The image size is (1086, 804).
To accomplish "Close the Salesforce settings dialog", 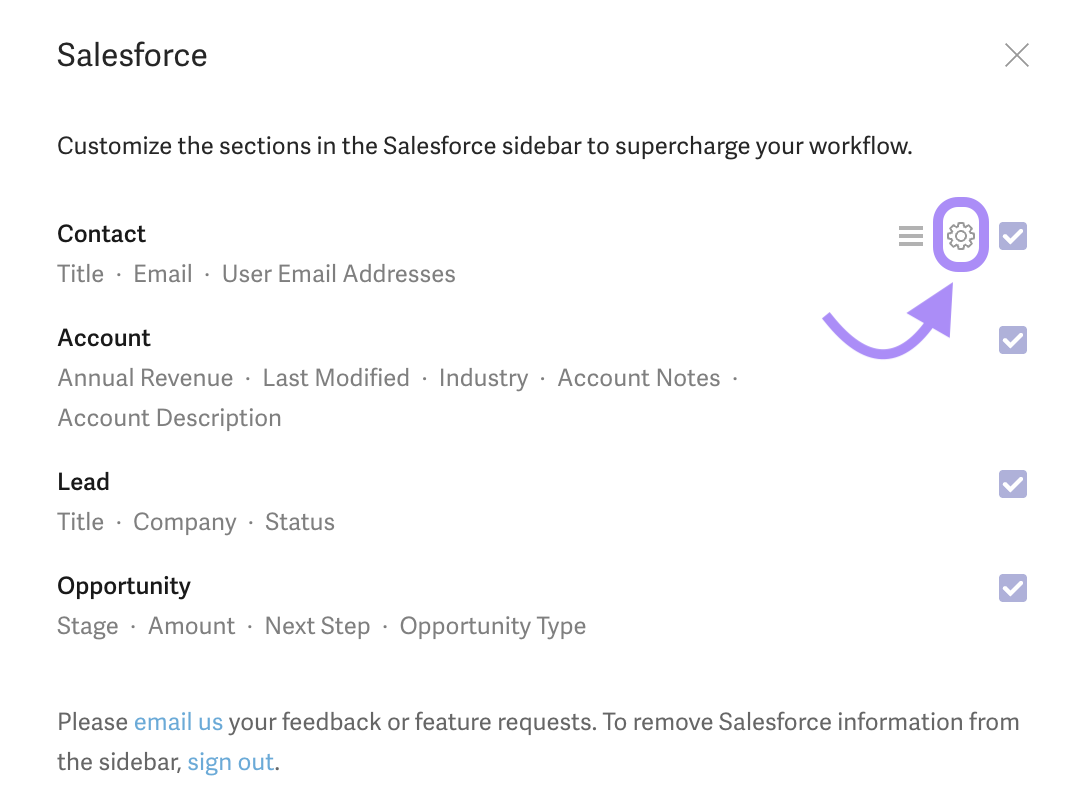I will coord(1016,55).
